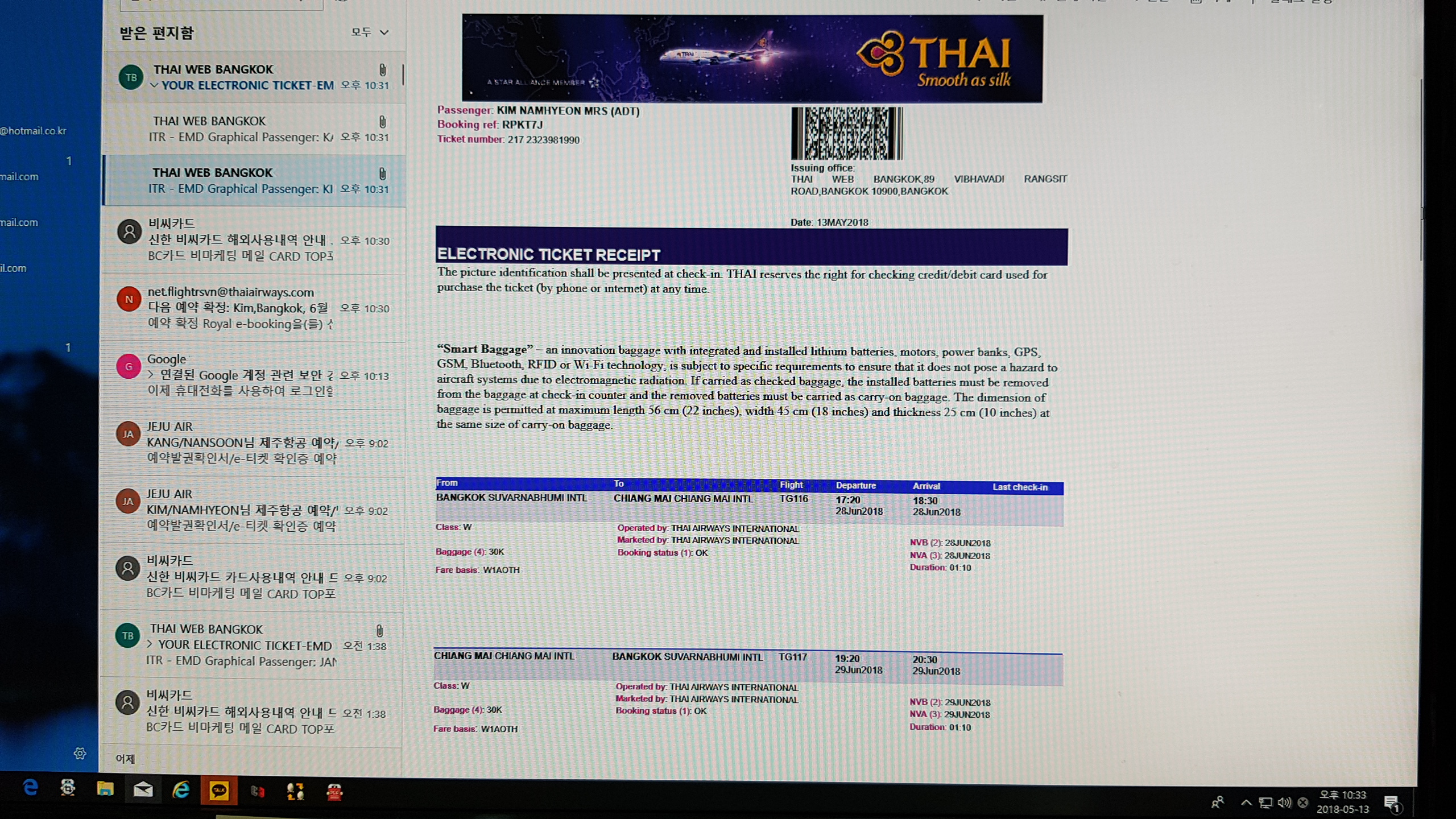
Task: Click the Mail envelope icon in taskbar
Action: 143,789
